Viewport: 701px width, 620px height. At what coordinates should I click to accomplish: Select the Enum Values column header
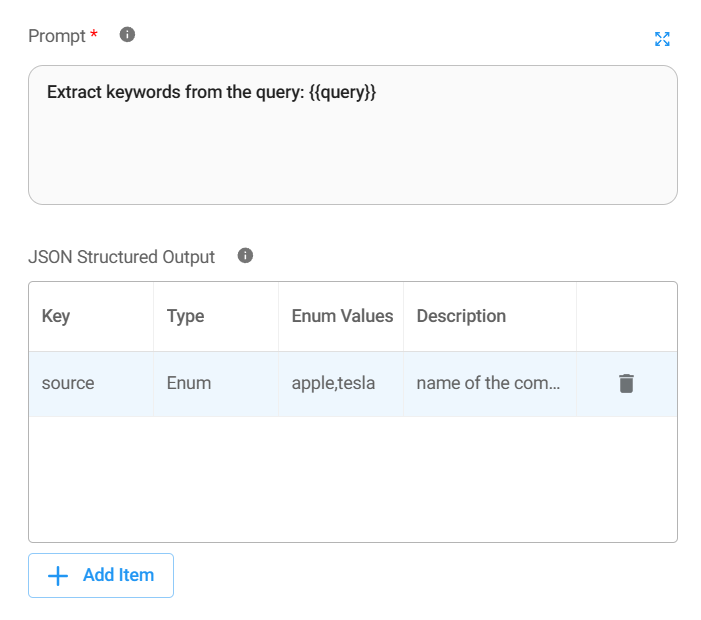pos(342,316)
